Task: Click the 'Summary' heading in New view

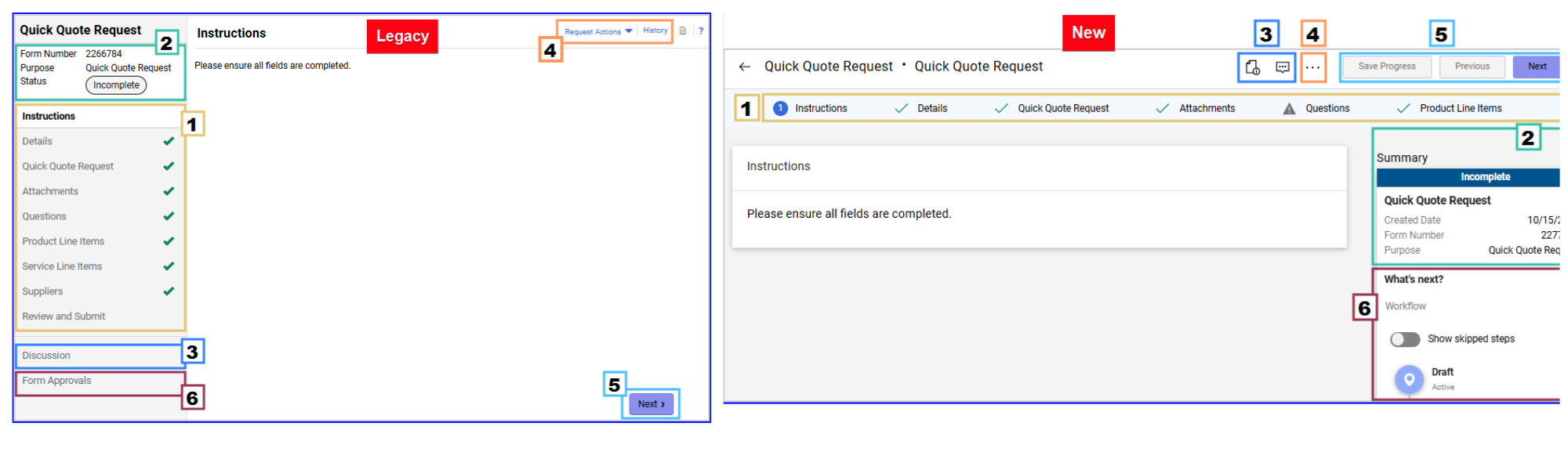Action: pyautogui.click(x=1402, y=158)
